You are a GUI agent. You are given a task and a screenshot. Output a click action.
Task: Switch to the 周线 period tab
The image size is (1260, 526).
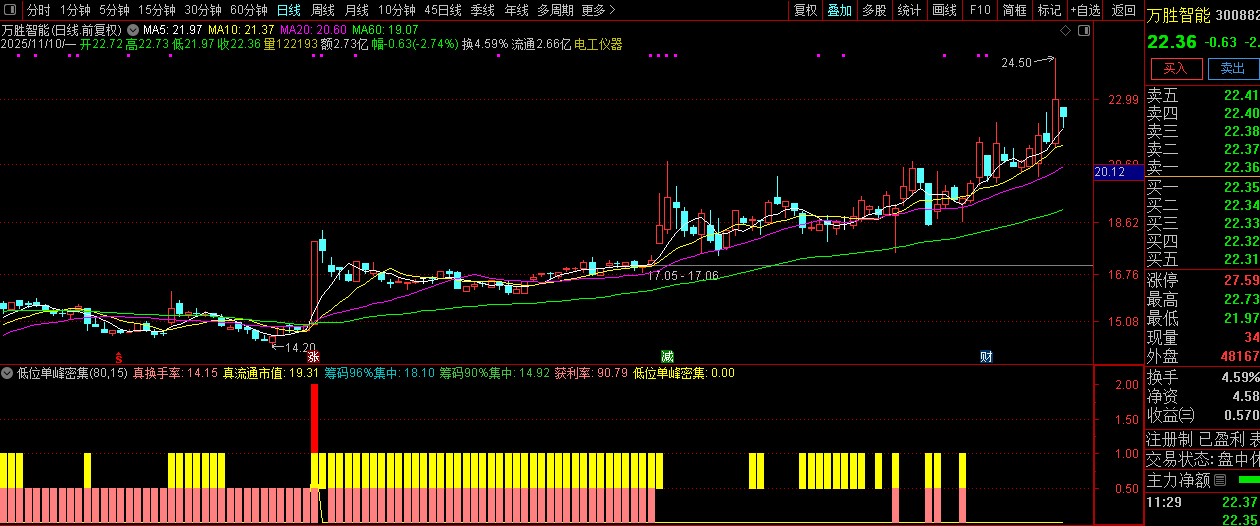coord(323,10)
